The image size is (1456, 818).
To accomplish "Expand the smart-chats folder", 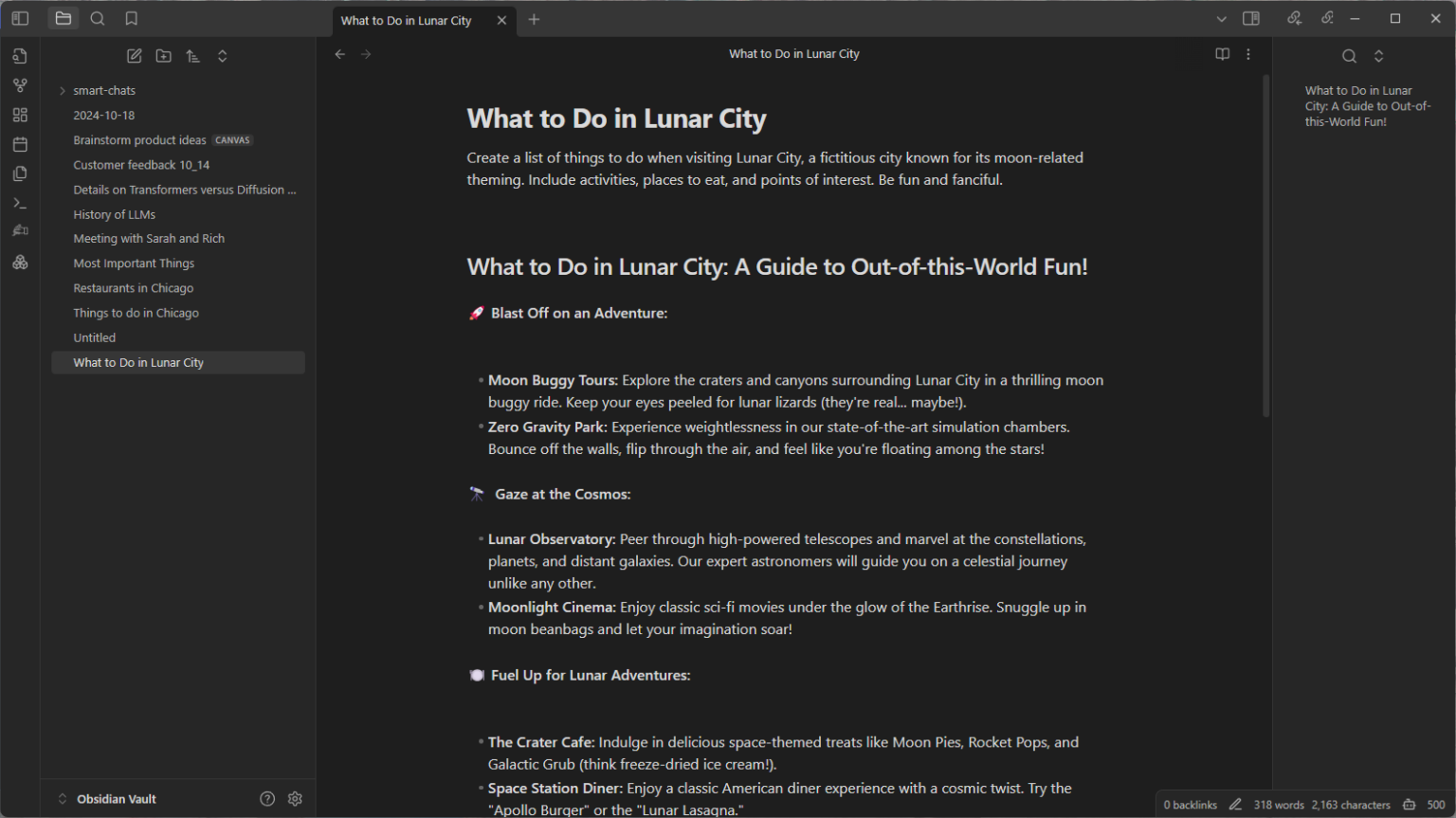I will (63, 91).
